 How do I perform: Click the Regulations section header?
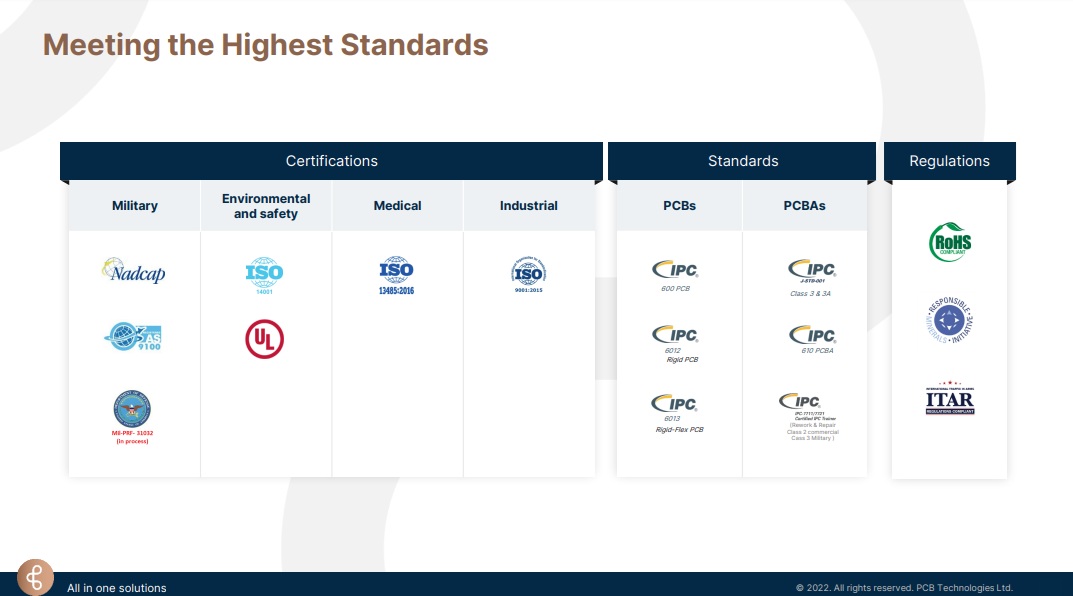tap(949, 161)
